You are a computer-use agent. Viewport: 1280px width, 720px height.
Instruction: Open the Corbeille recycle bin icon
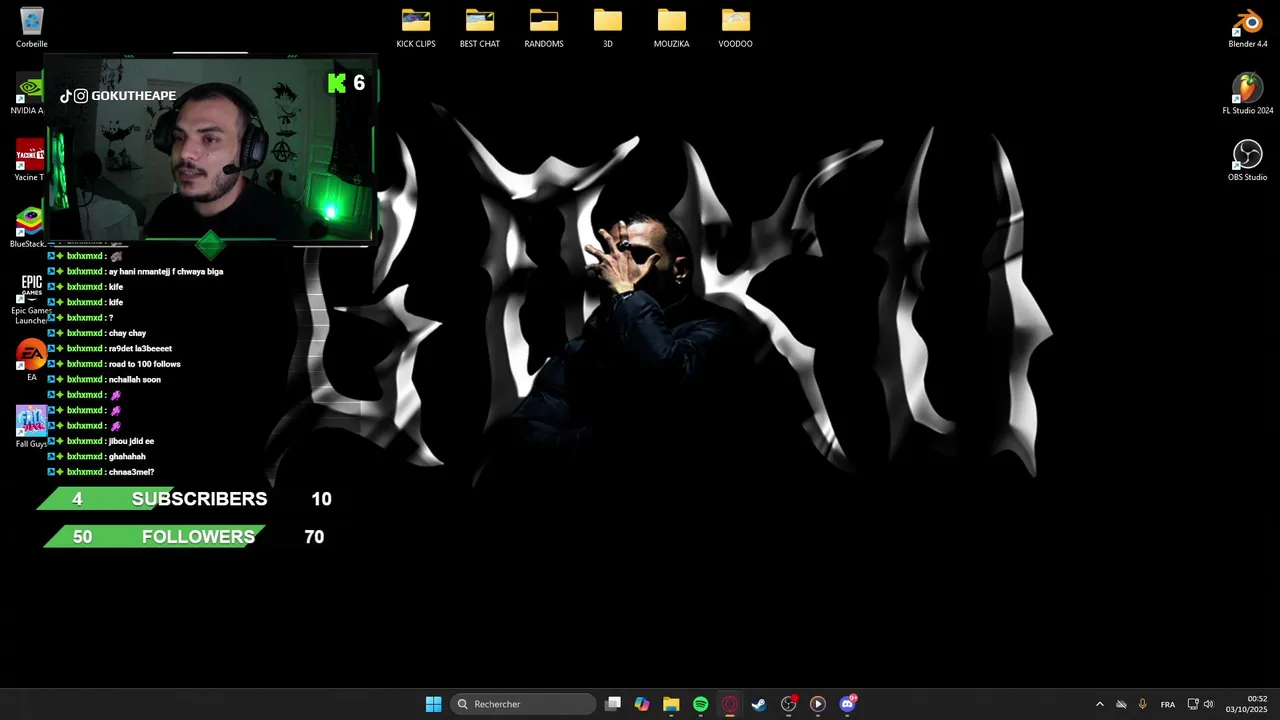31,27
